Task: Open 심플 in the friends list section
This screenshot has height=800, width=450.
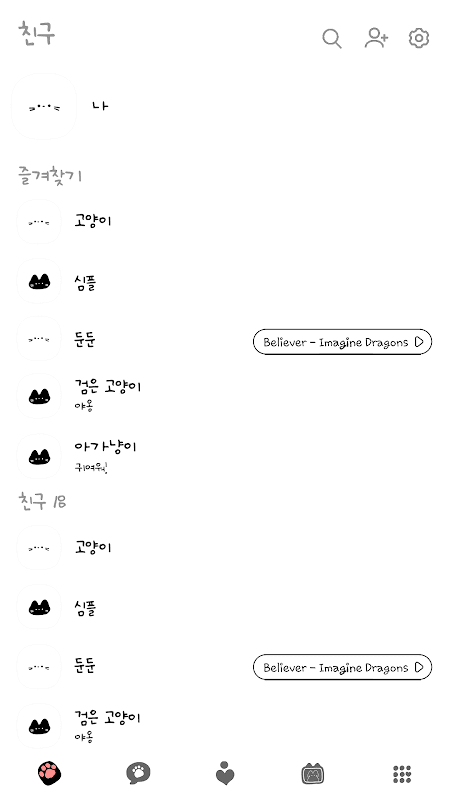Action: click(x=225, y=607)
